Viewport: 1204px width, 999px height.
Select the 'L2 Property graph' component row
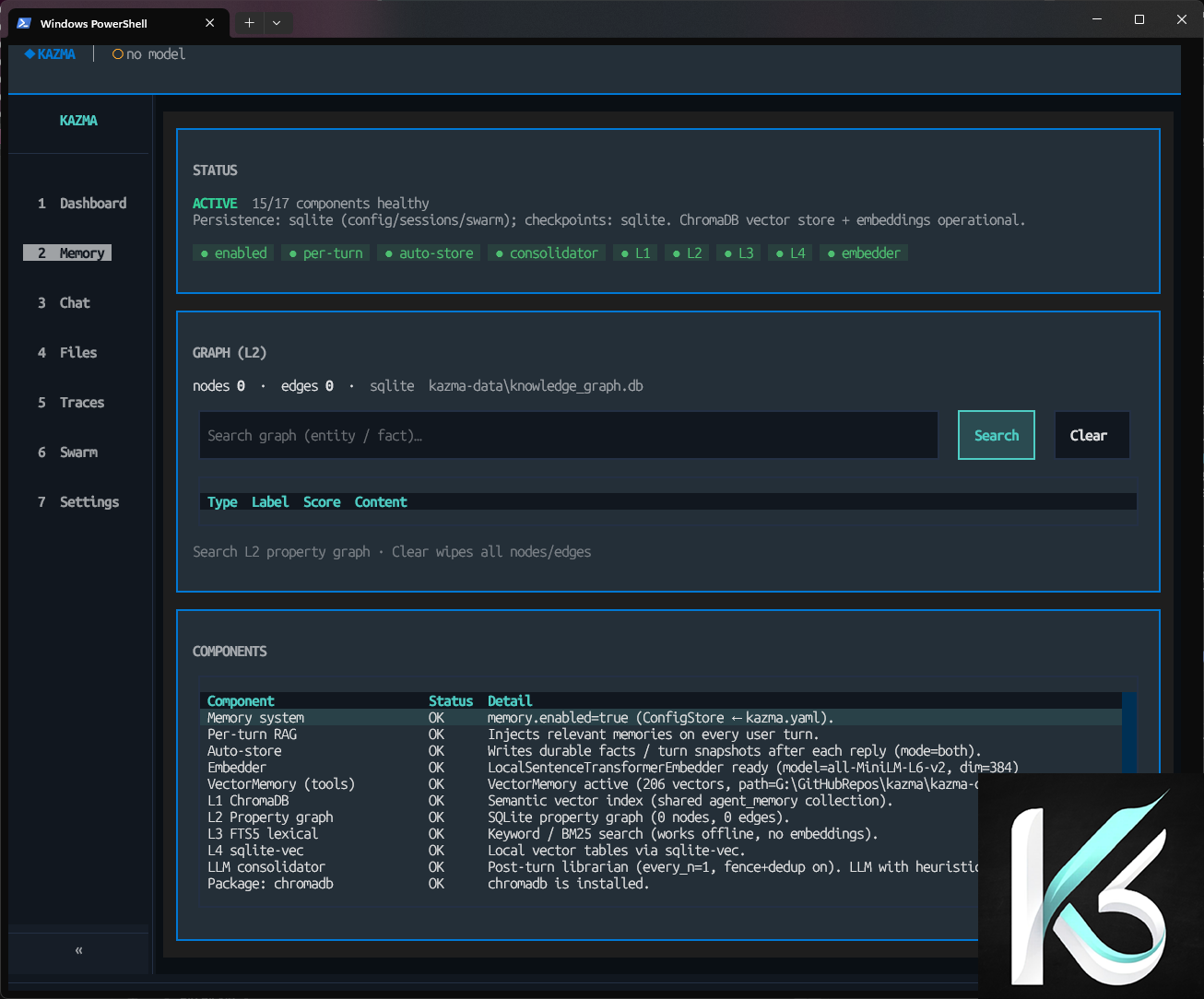pos(589,817)
